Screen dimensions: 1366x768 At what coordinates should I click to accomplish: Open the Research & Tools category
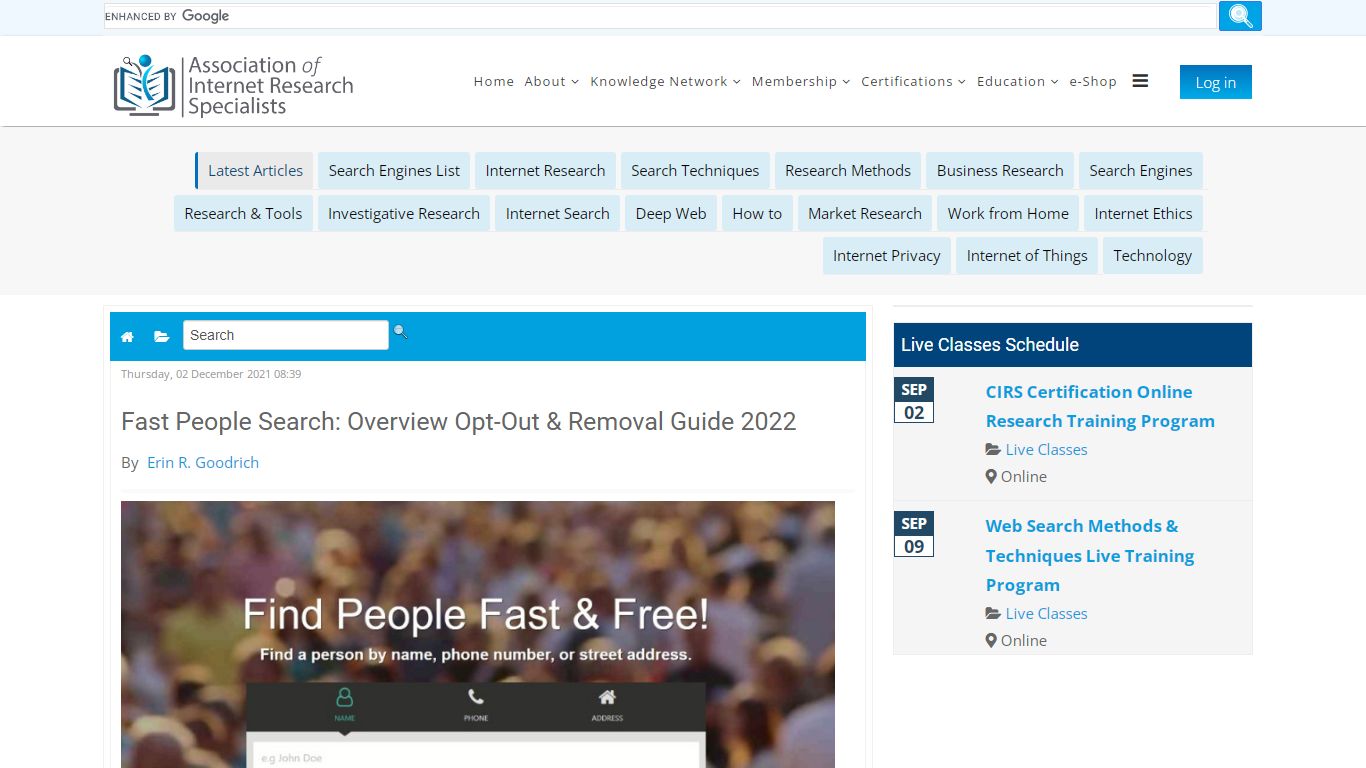(x=243, y=213)
